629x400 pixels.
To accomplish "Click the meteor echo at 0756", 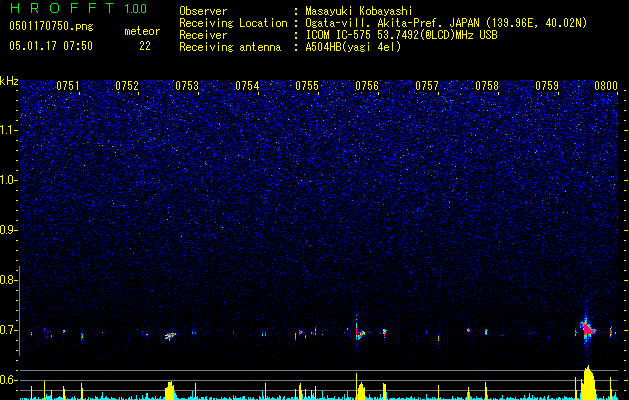I will click(x=360, y=333).
